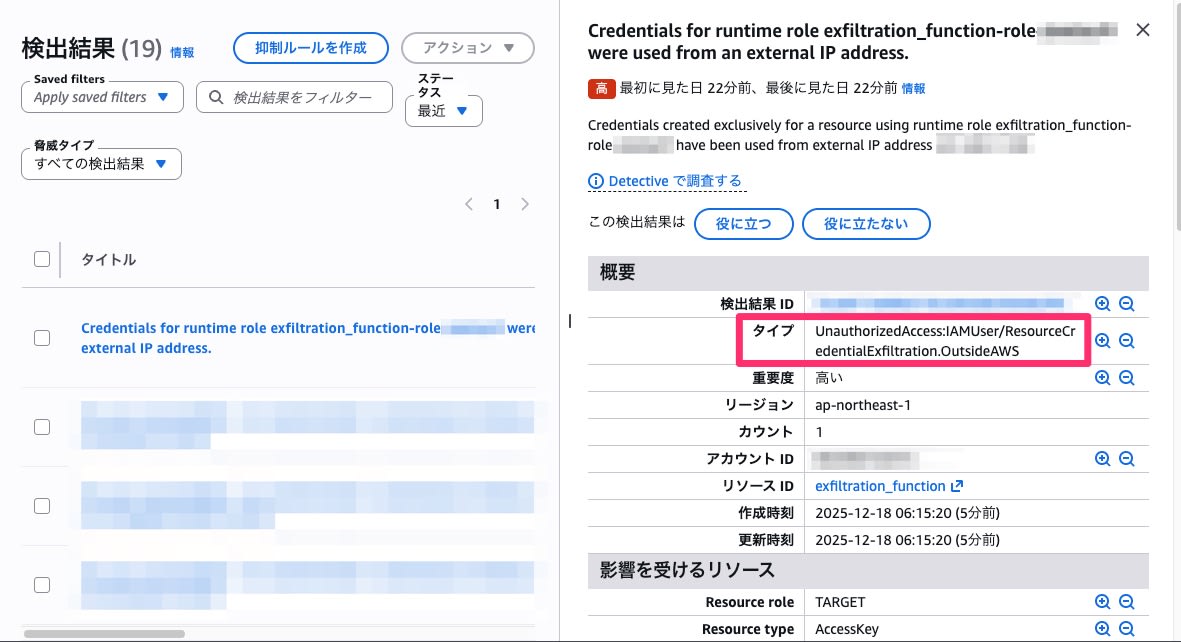1181x642 pixels.
Task: Zoom in on the 検出結果 ID filter icon
Action: (1102, 303)
